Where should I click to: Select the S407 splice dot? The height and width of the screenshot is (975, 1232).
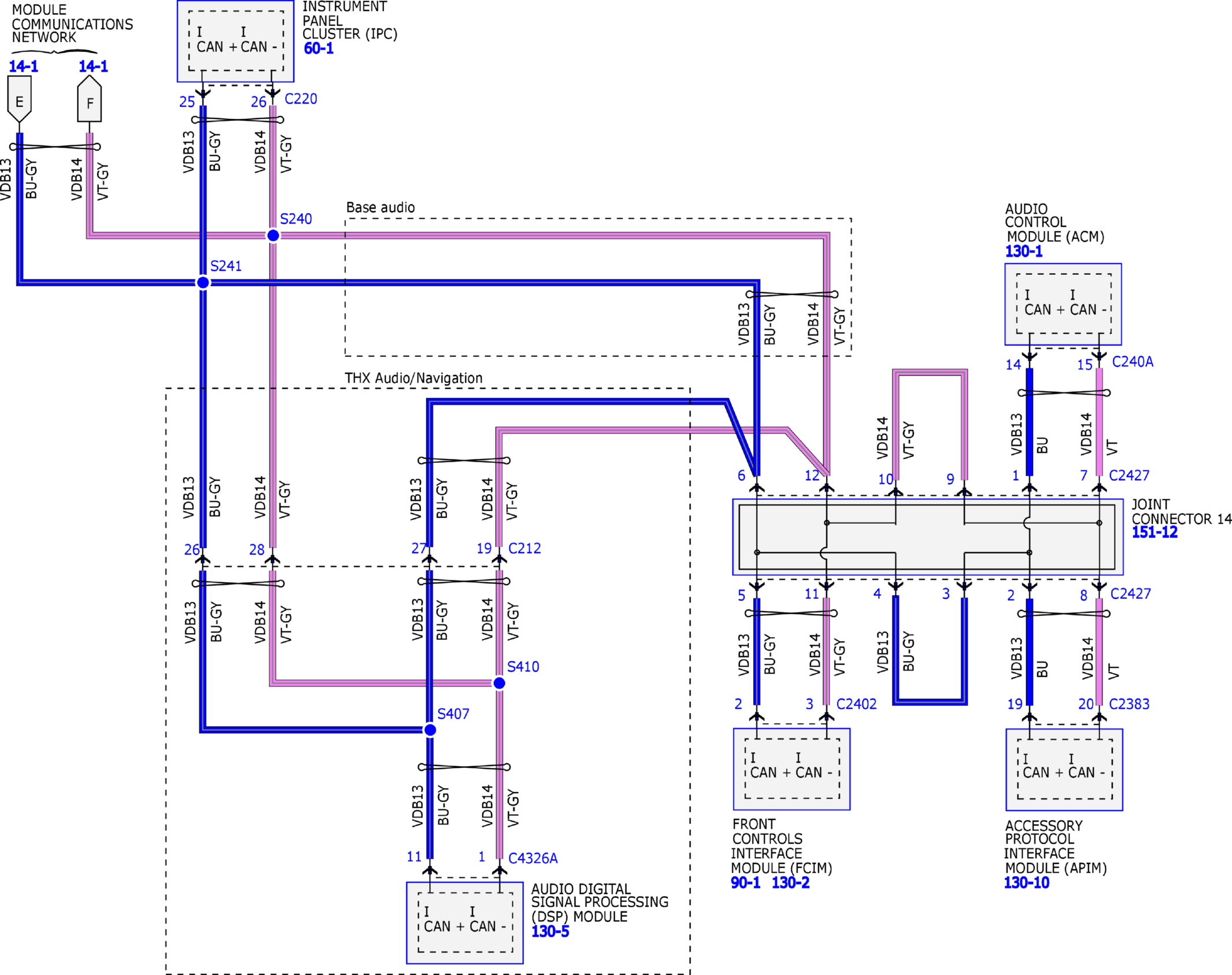coord(430,730)
